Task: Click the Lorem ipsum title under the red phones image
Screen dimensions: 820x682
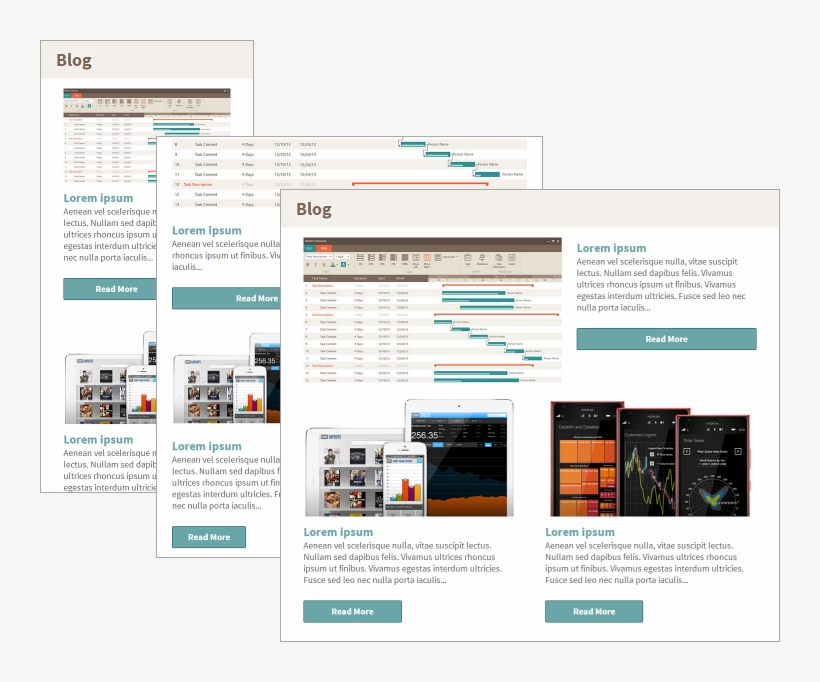Action: pyautogui.click(x=580, y=532)
